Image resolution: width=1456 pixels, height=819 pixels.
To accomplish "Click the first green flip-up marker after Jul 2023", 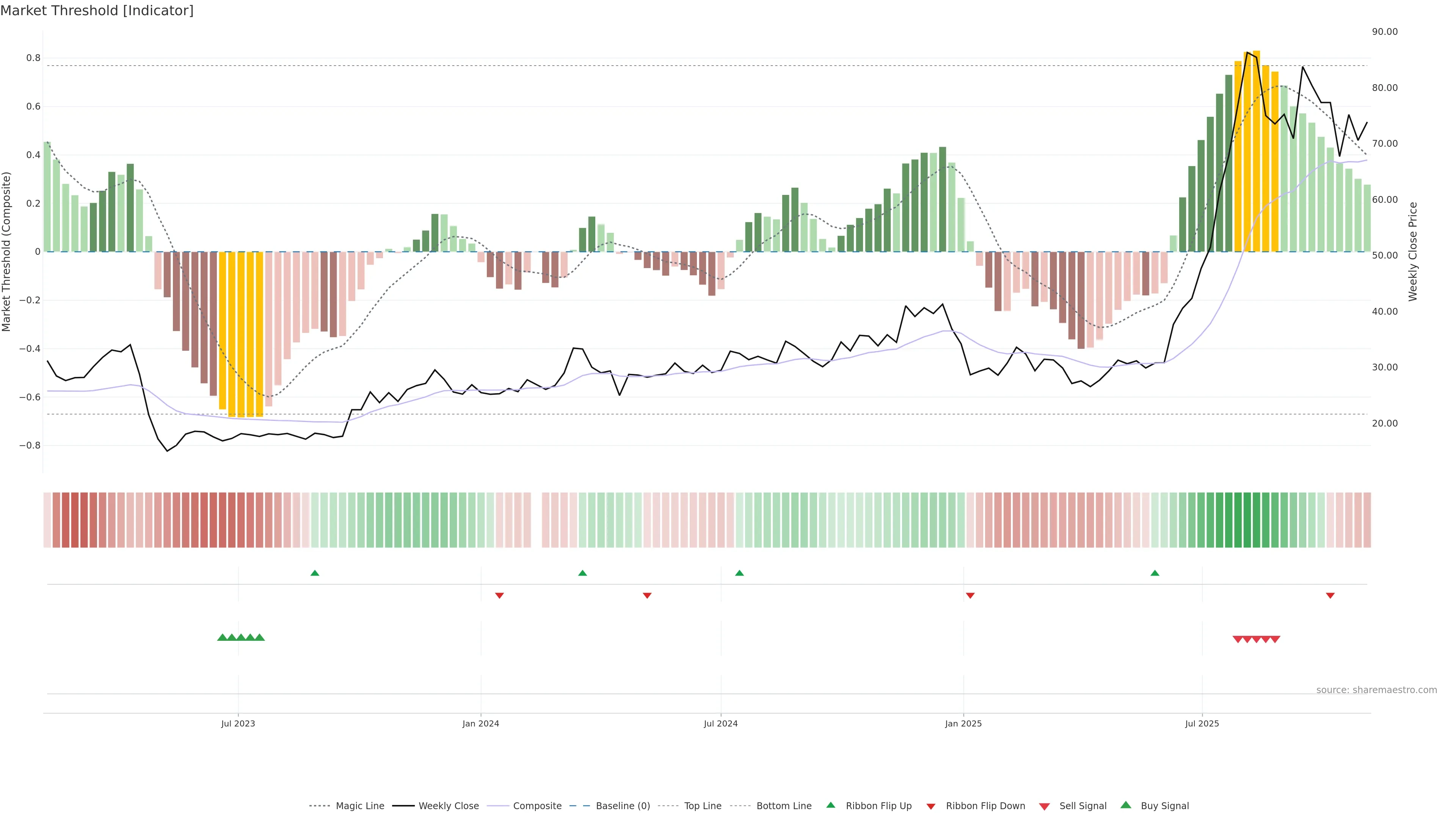I will (x=315, y=573).
